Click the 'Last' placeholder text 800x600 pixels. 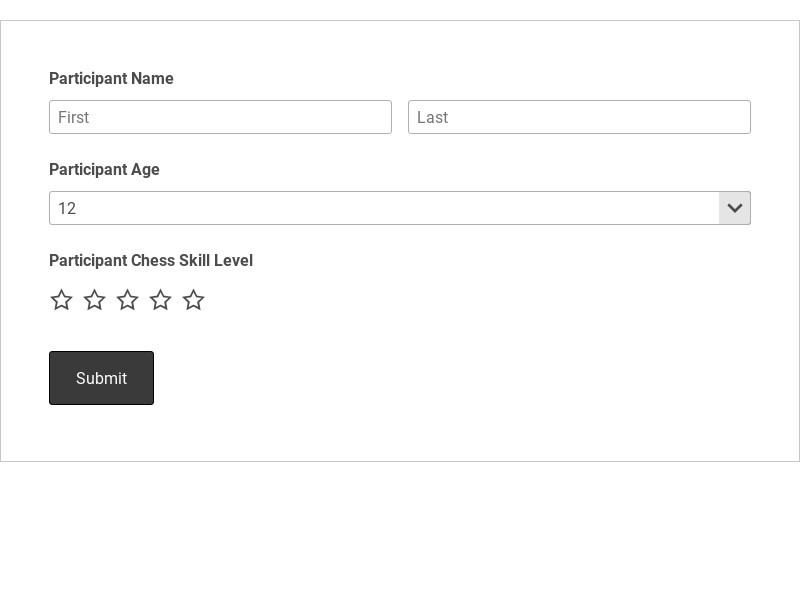click(x=432, y=117)
